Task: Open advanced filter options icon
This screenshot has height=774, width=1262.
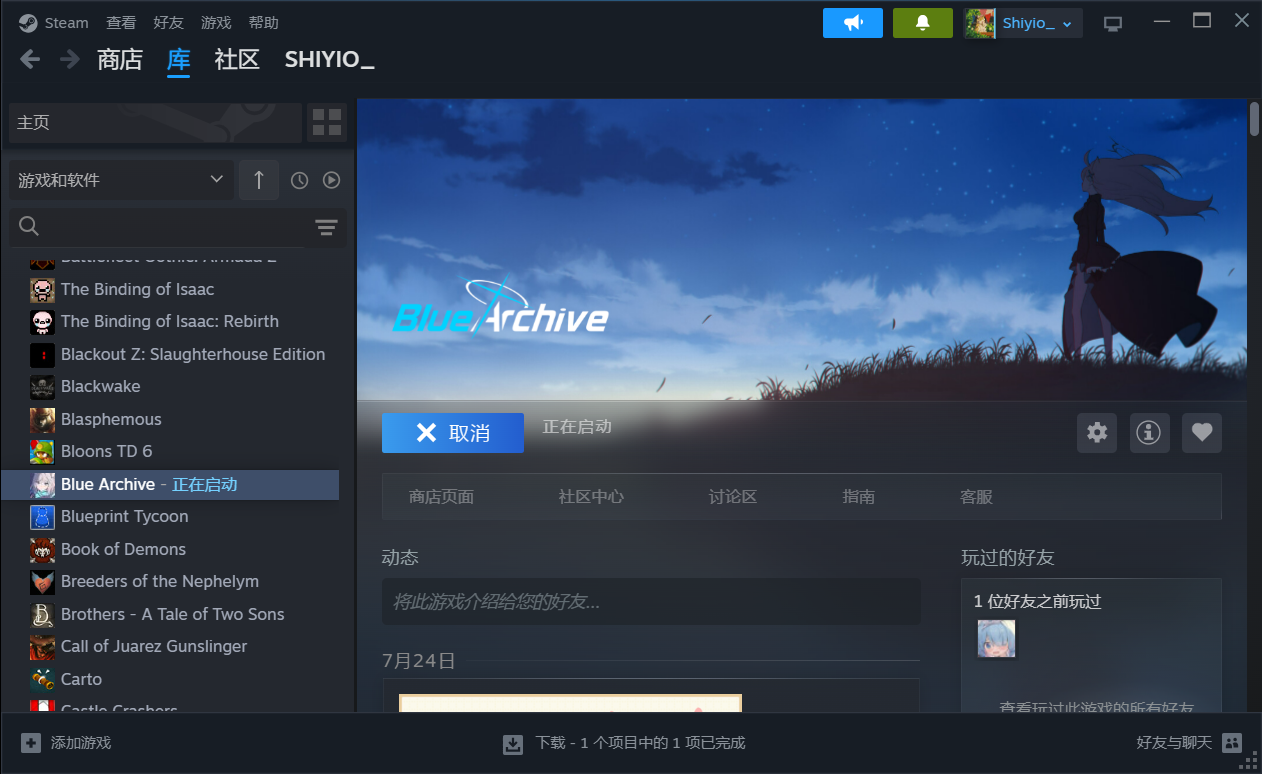Action: 326,228
